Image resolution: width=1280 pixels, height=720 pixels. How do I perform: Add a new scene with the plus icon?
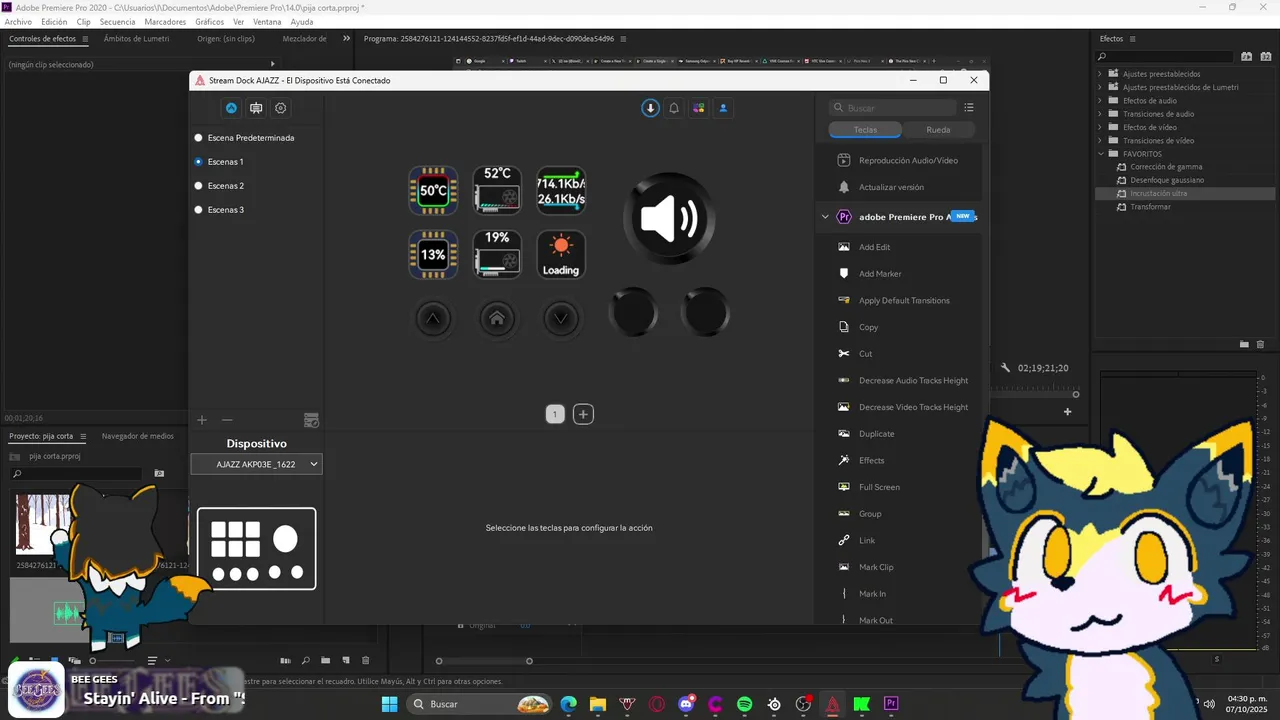pos(202,420)
